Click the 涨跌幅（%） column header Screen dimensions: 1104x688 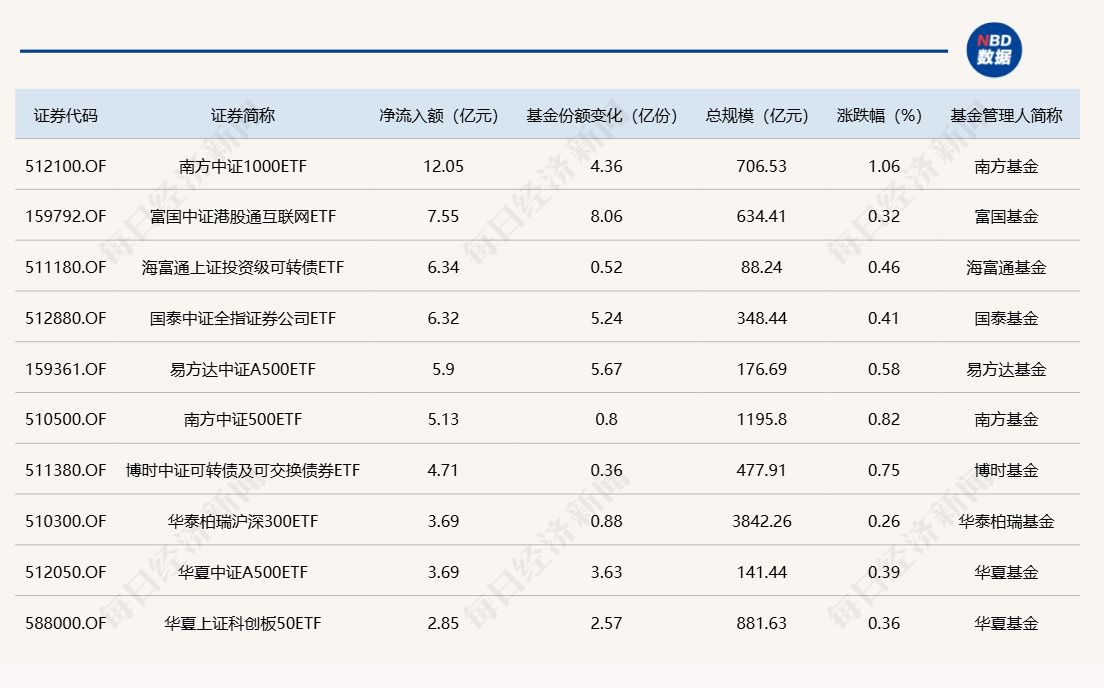point(879,115)
